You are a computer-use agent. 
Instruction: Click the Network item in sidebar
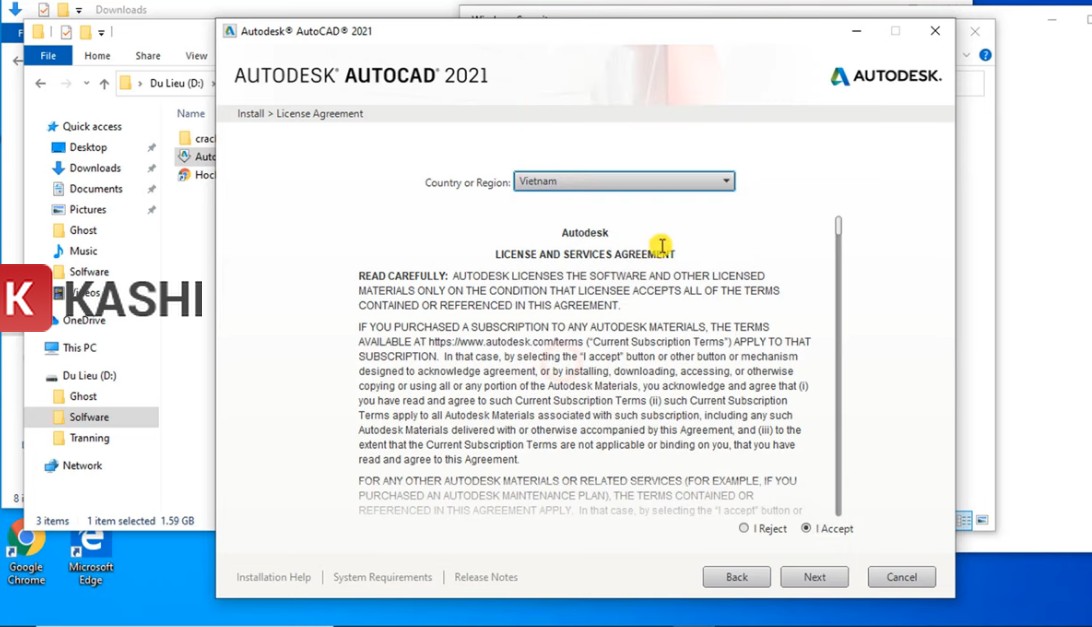[82, 465]
